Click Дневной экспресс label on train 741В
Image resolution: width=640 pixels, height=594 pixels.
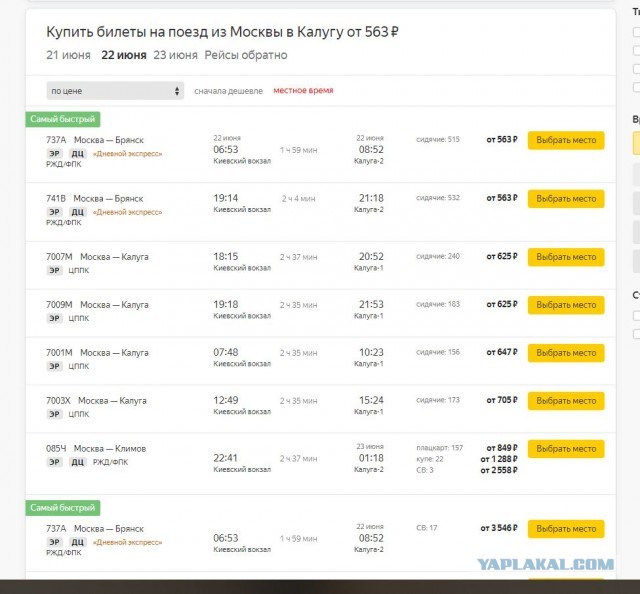[x=127, y=212]
